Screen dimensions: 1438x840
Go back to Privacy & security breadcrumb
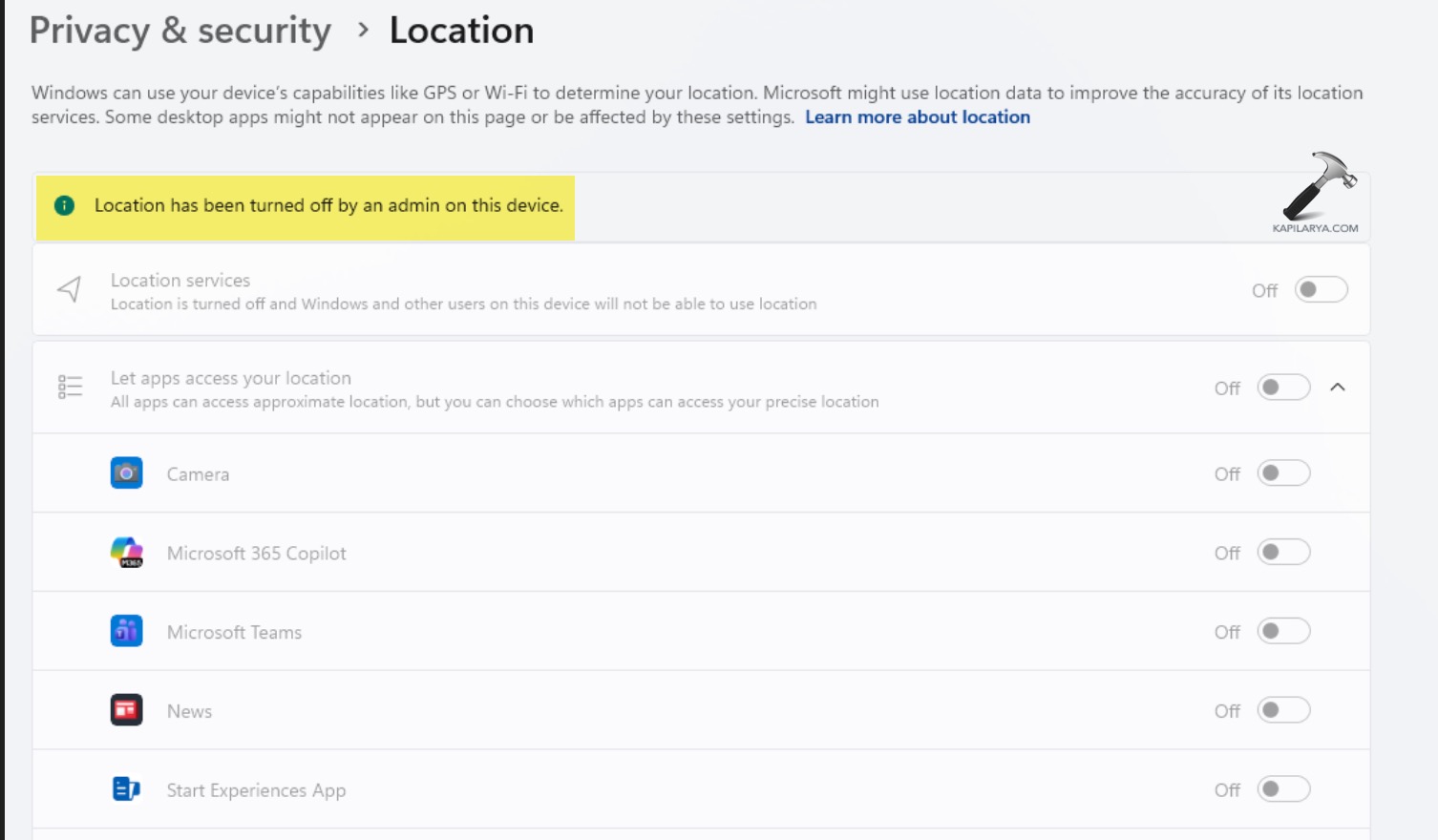pyautogui.click(x=180, y=31)
